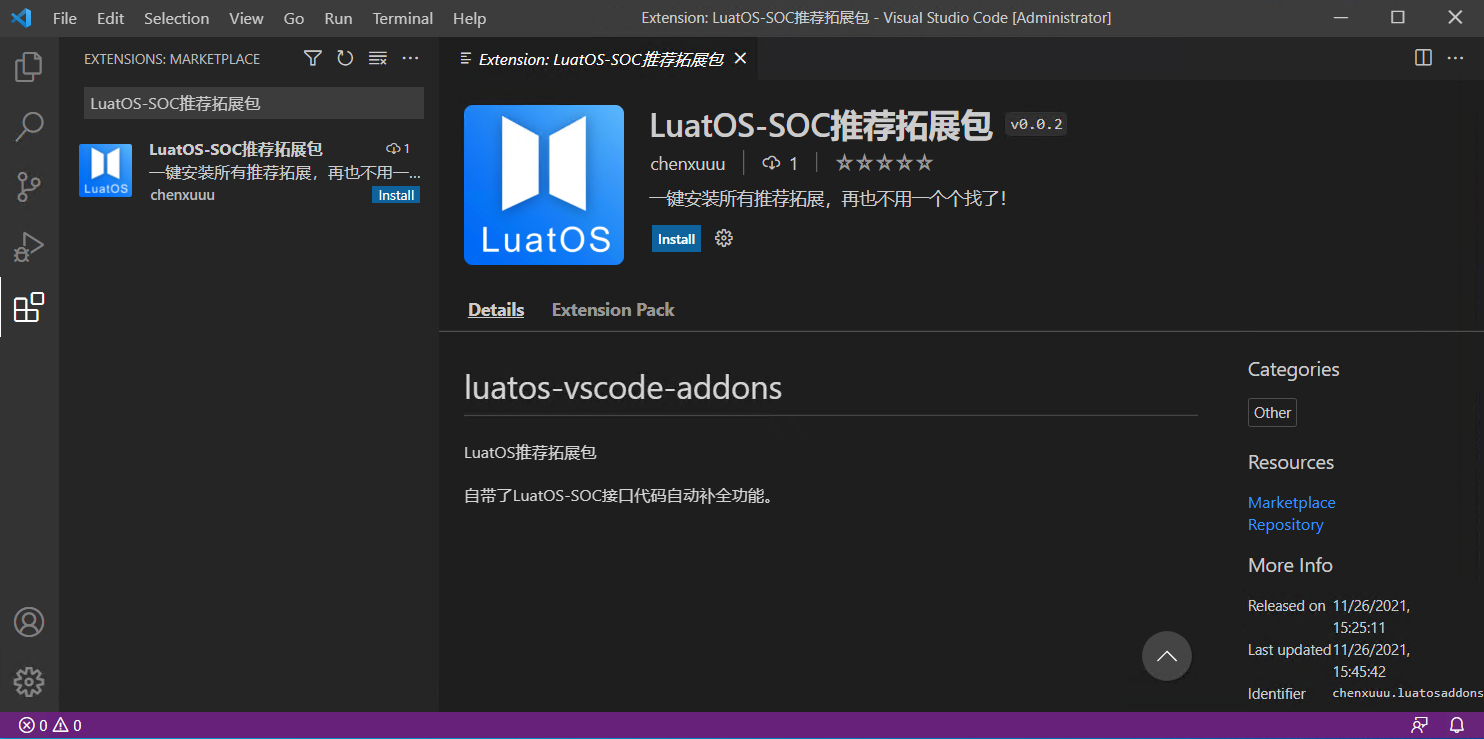
Task: Open the Accounts icon in activity bar
Action: tap(29, 622)
